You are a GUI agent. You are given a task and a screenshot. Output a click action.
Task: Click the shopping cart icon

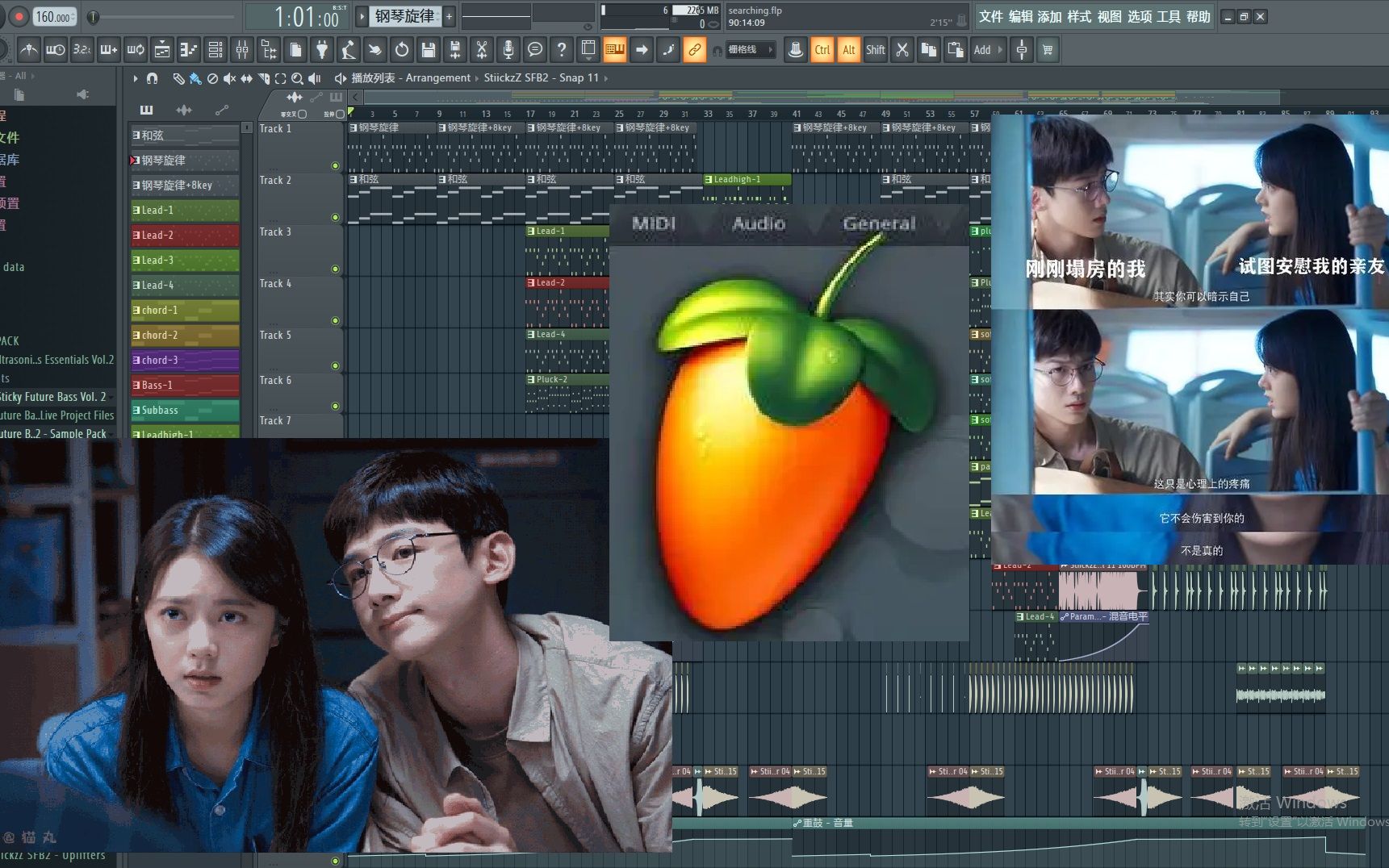coord(1048,50)
